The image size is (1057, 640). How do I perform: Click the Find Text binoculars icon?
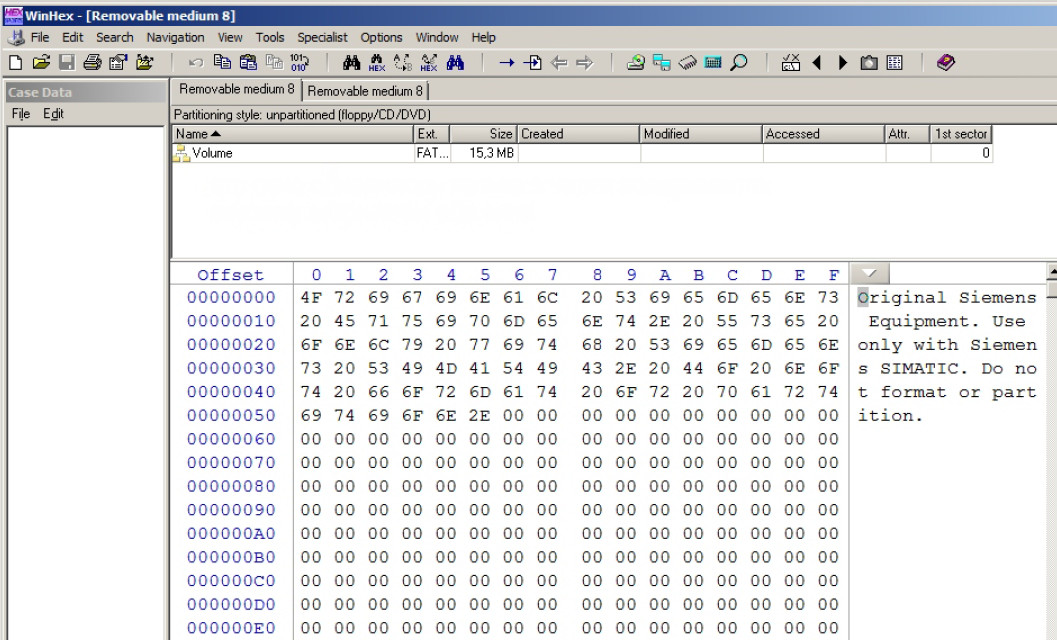pos(351,63)
